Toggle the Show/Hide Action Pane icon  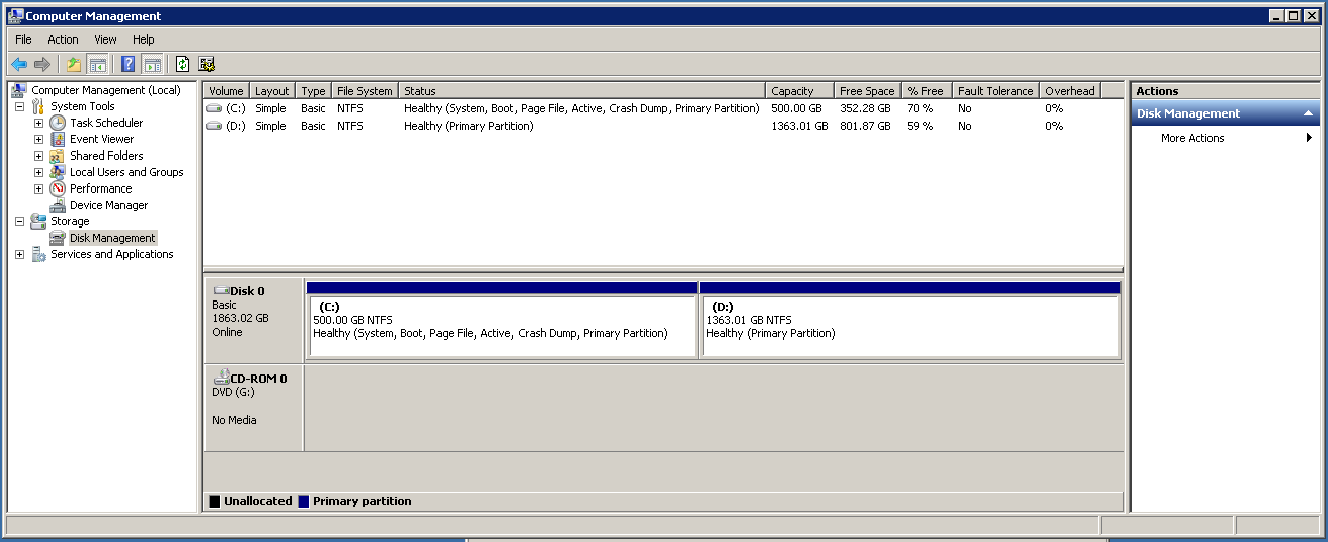[x=153, y=64]
